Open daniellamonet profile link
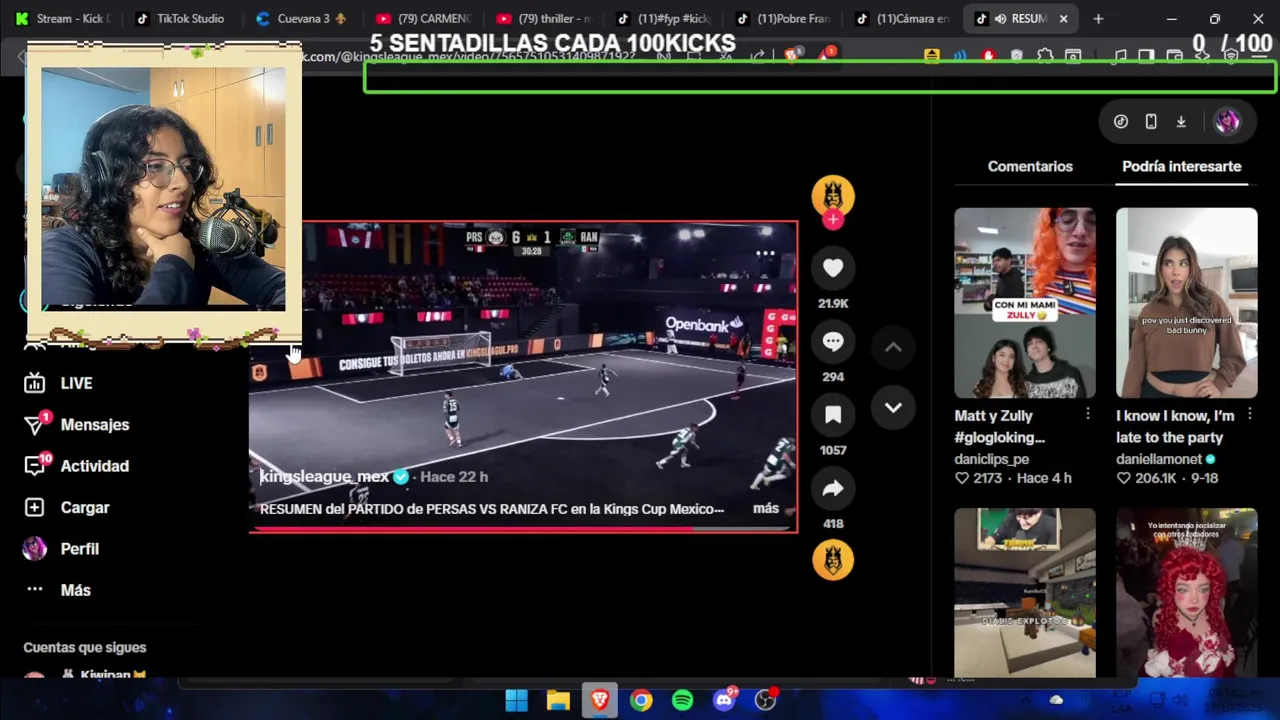The width and height of the screenshot is (1280, 720). click(x=1158, y=459)
